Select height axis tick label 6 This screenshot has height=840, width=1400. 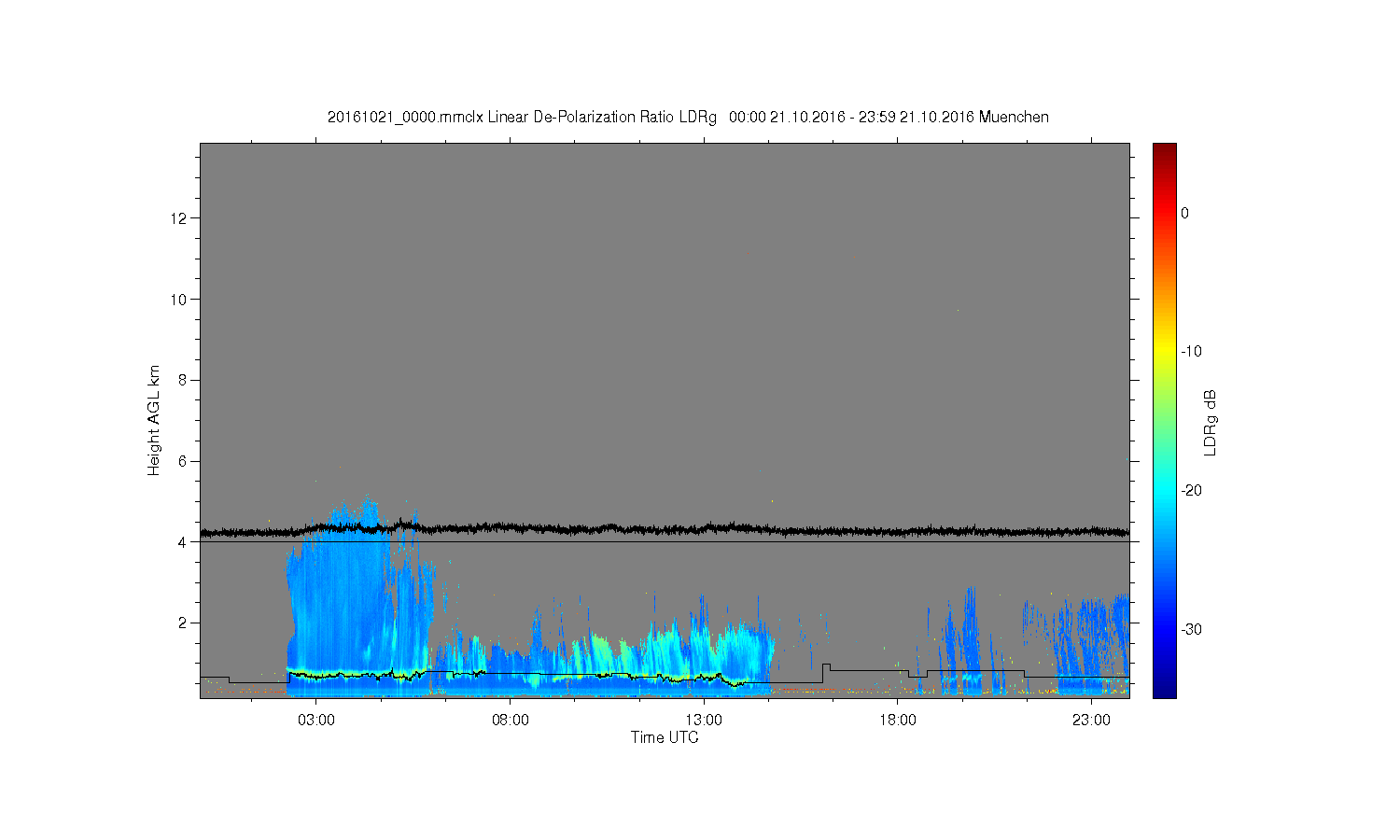pyautogui.click(x=184, y=461)
